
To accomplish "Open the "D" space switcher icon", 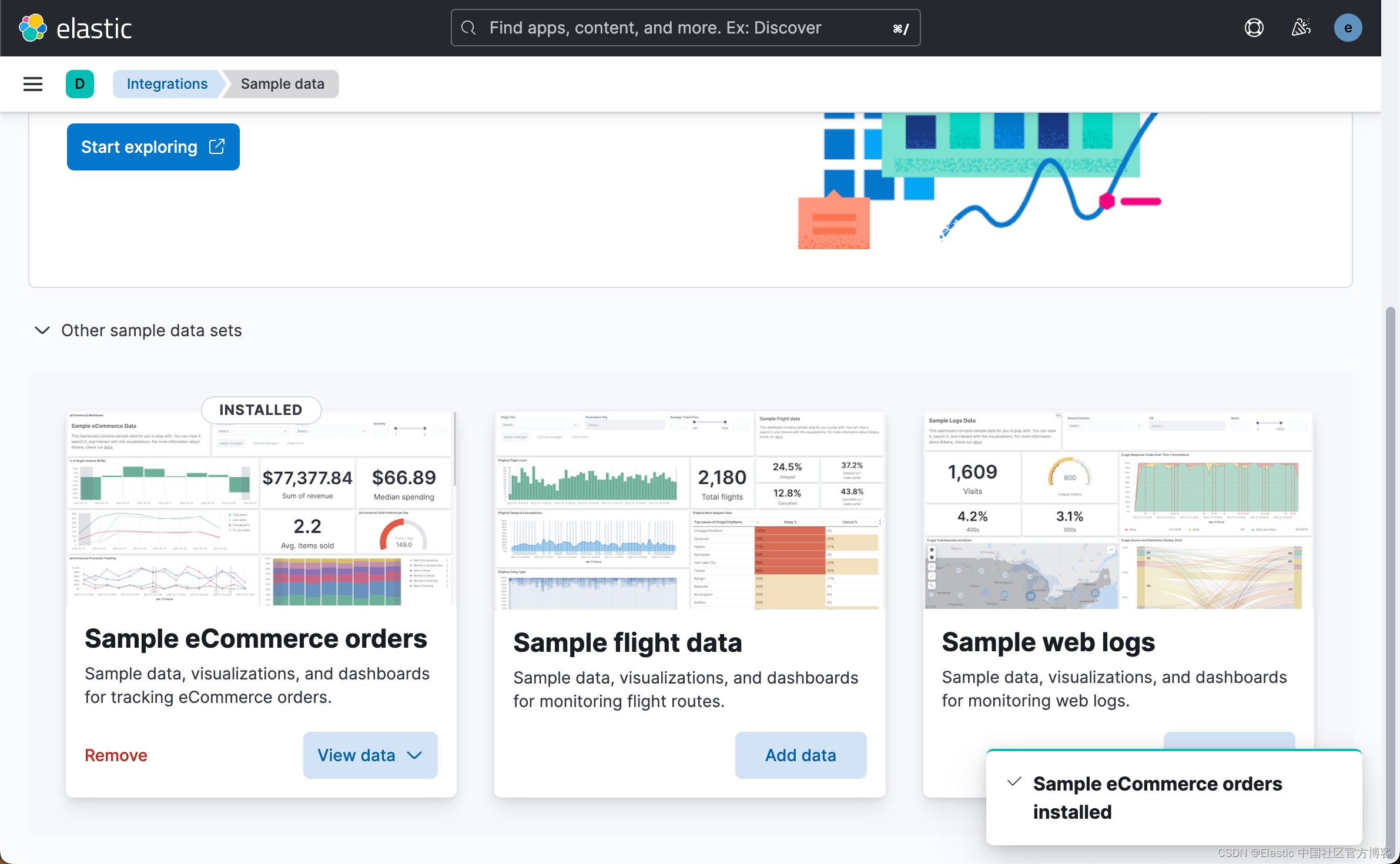I will pos(80,84).
